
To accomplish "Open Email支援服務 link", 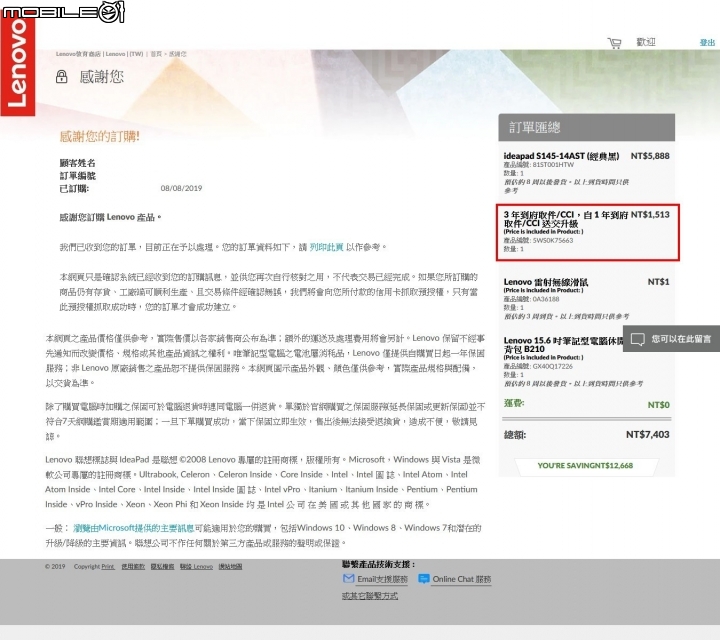I will coord(382,579).
